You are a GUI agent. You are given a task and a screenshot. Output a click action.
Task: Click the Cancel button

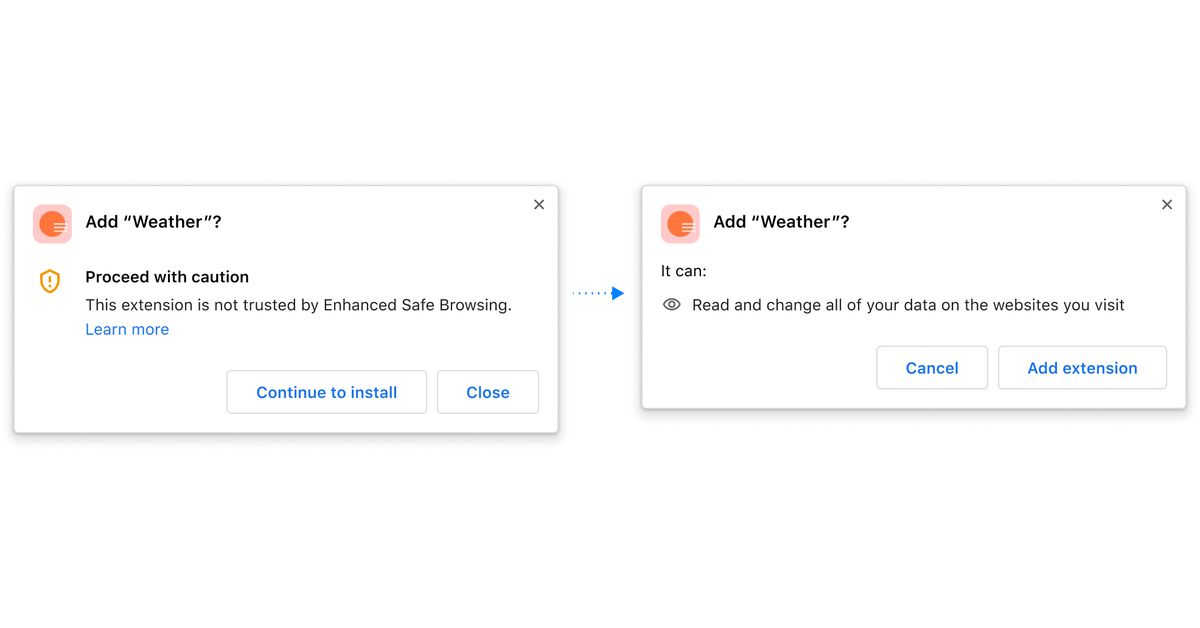click(932, 368)
